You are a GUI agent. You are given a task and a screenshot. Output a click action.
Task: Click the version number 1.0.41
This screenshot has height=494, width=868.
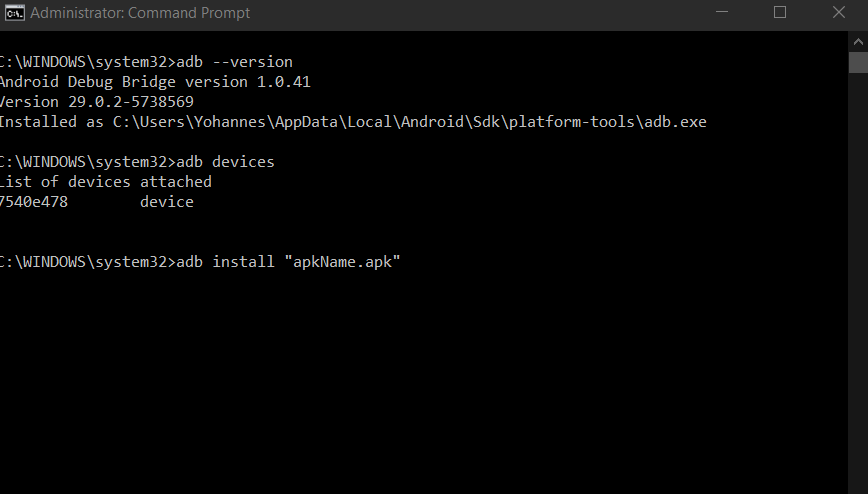pyautogui.click(x=283, y=82)
